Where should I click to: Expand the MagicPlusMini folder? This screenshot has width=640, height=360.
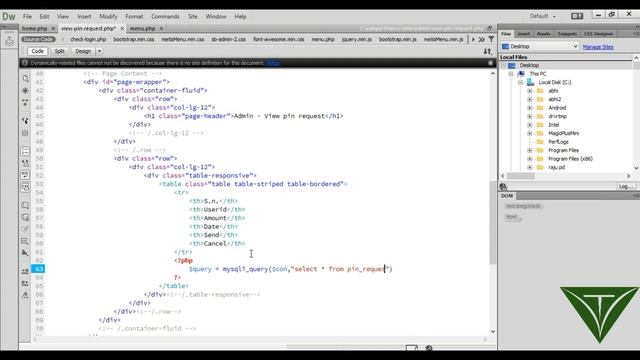[530, 133]
